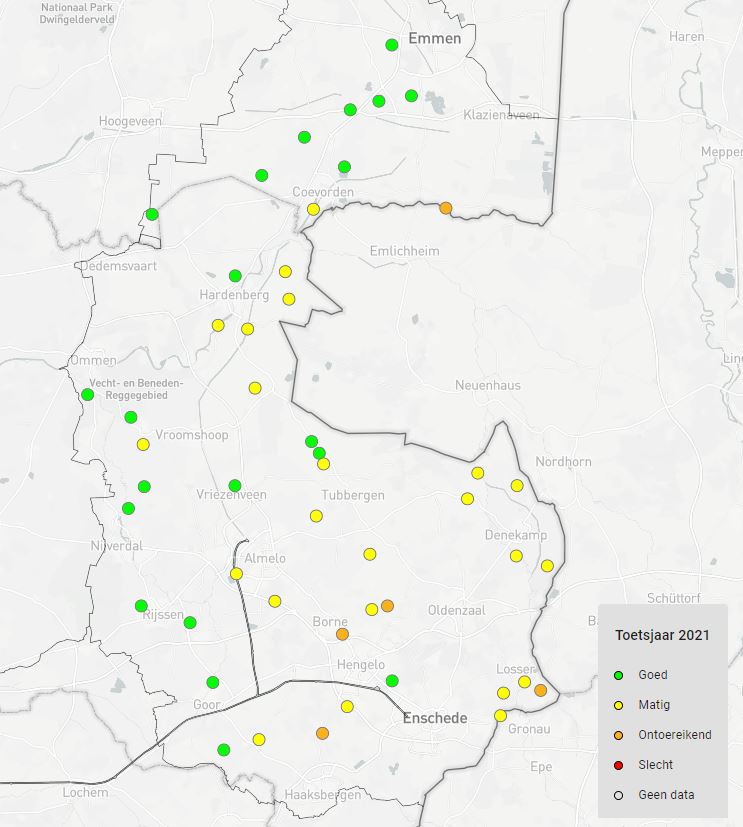Click the green marker beside Emmen label
The height and width of the screenshot is (827, 743).
(x=392, y=45)
